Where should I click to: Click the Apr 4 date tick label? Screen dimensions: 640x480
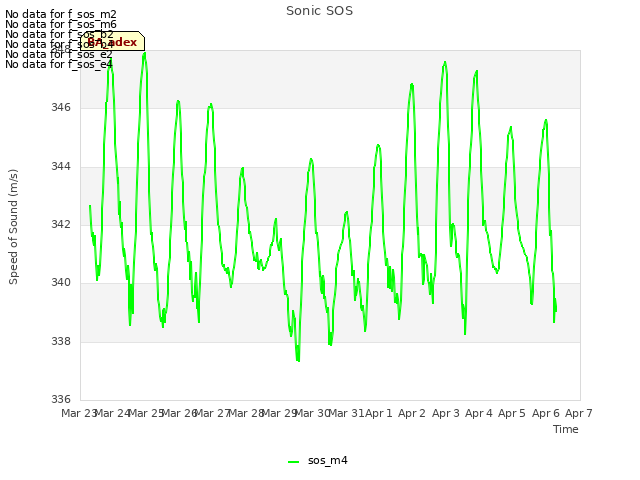(479, 413)
